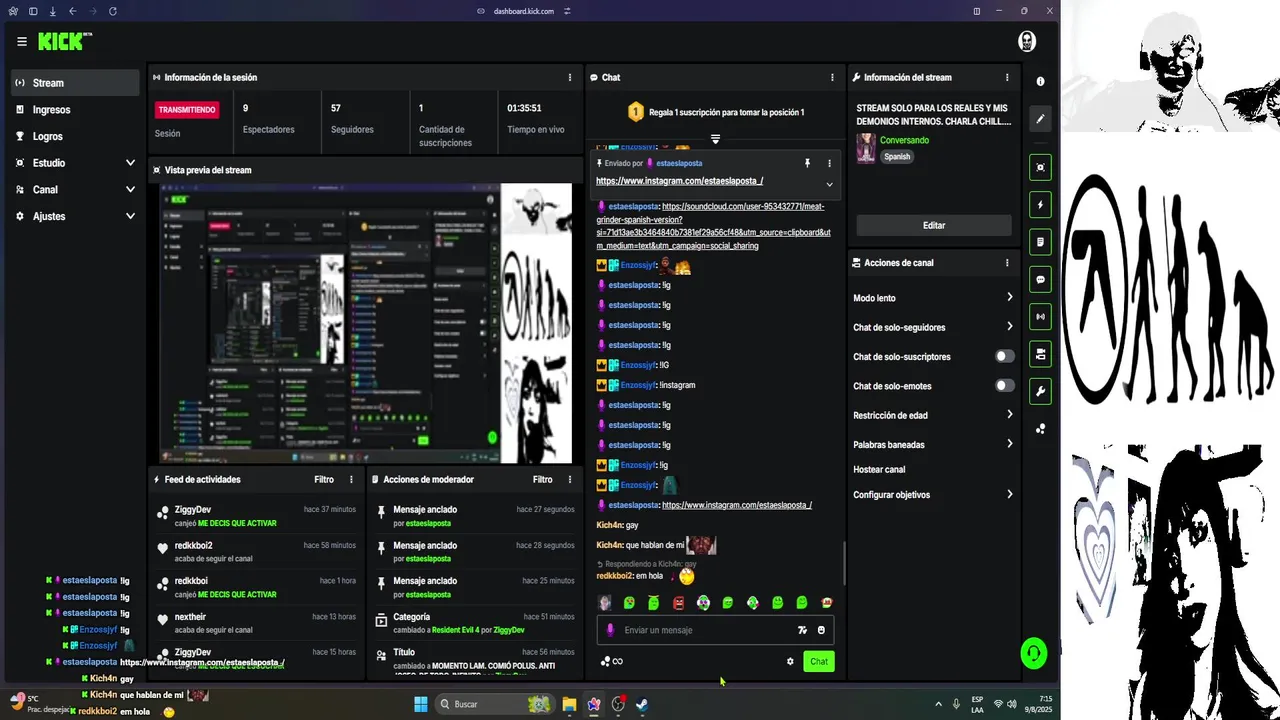
Task: Open the profile avatar menu
Action: 1026,41
